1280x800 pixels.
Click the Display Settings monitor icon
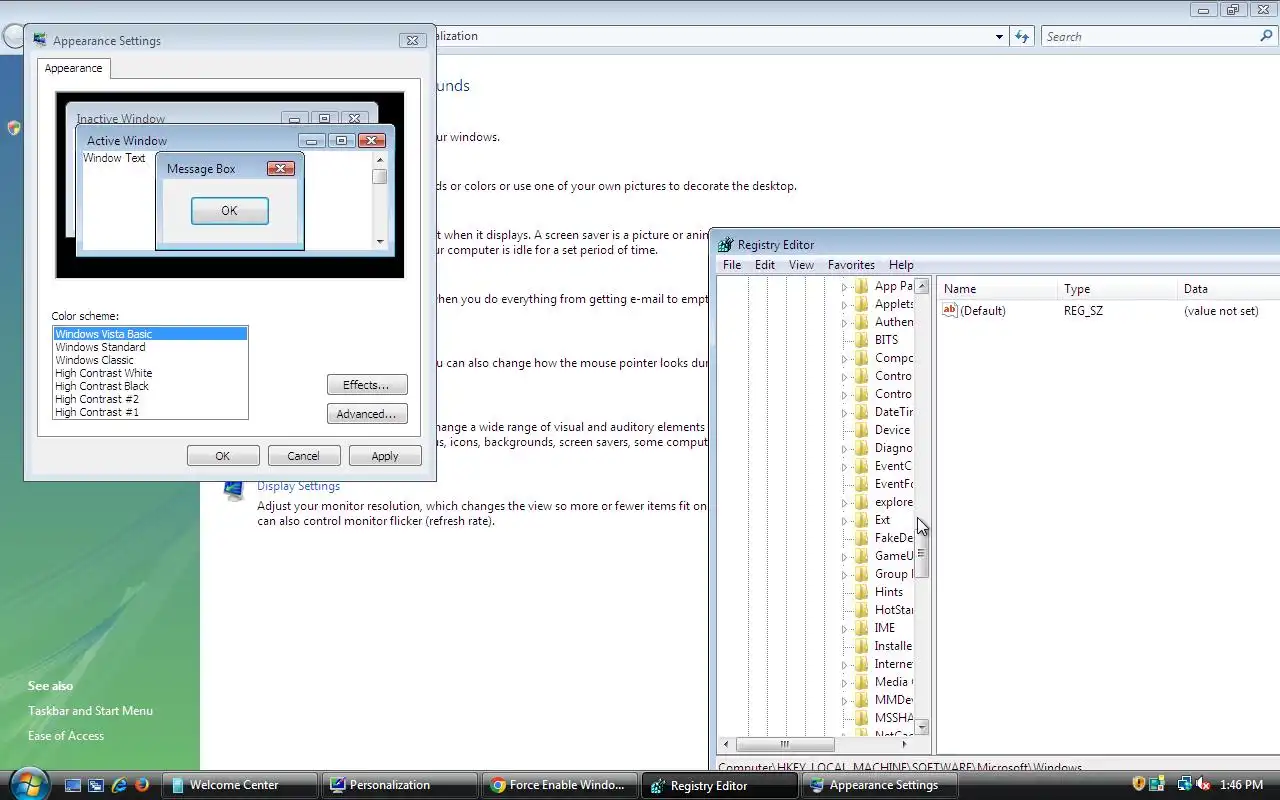pyautogui.click(x=234, y=489)
